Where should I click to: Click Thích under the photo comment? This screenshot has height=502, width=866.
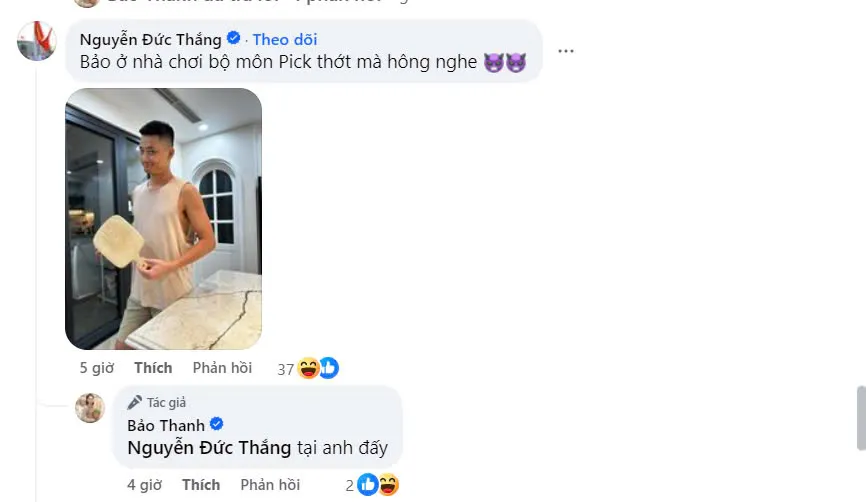click(153, 368)
